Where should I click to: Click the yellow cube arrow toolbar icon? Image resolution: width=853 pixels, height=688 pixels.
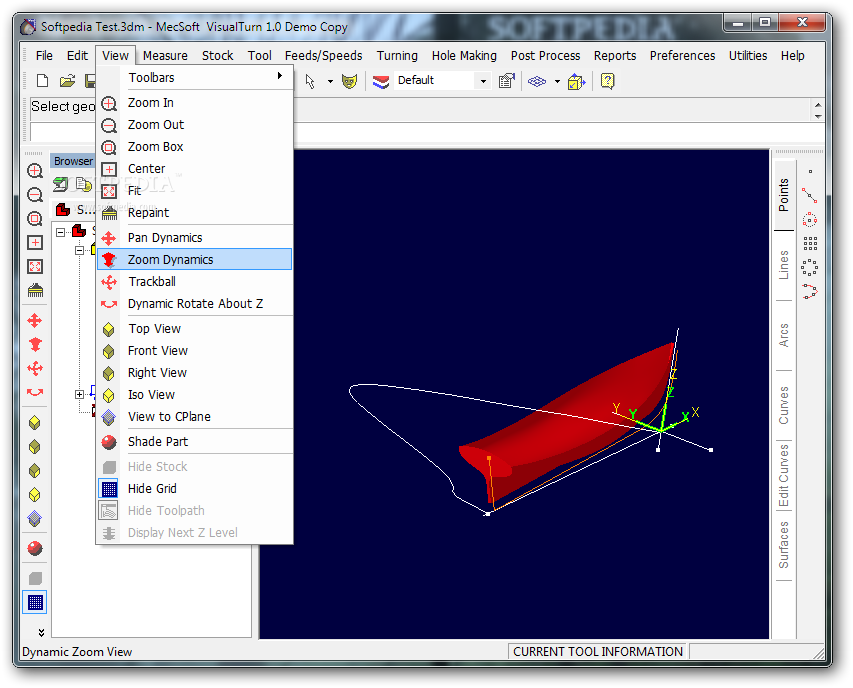pyautogui.click(x=576, y=82)
